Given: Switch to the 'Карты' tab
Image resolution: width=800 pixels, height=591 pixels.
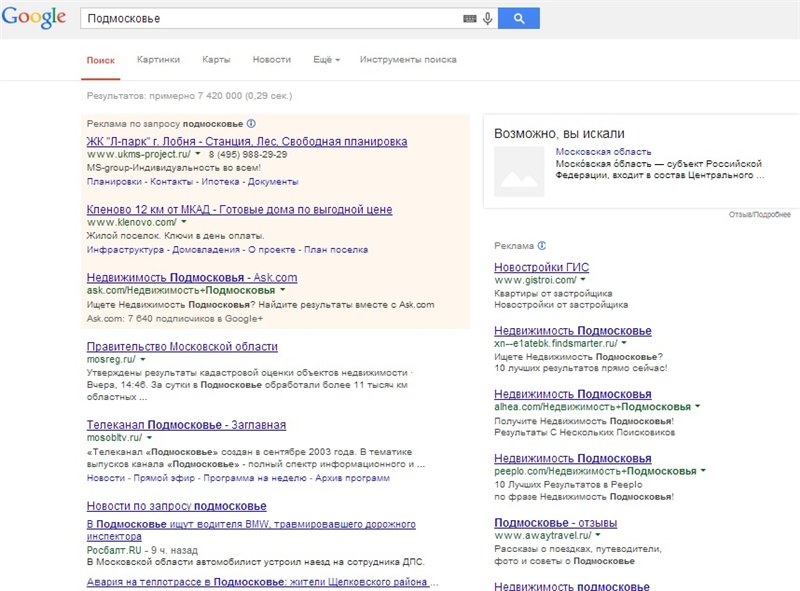Looking at the screenshot, I should [216, 60].
